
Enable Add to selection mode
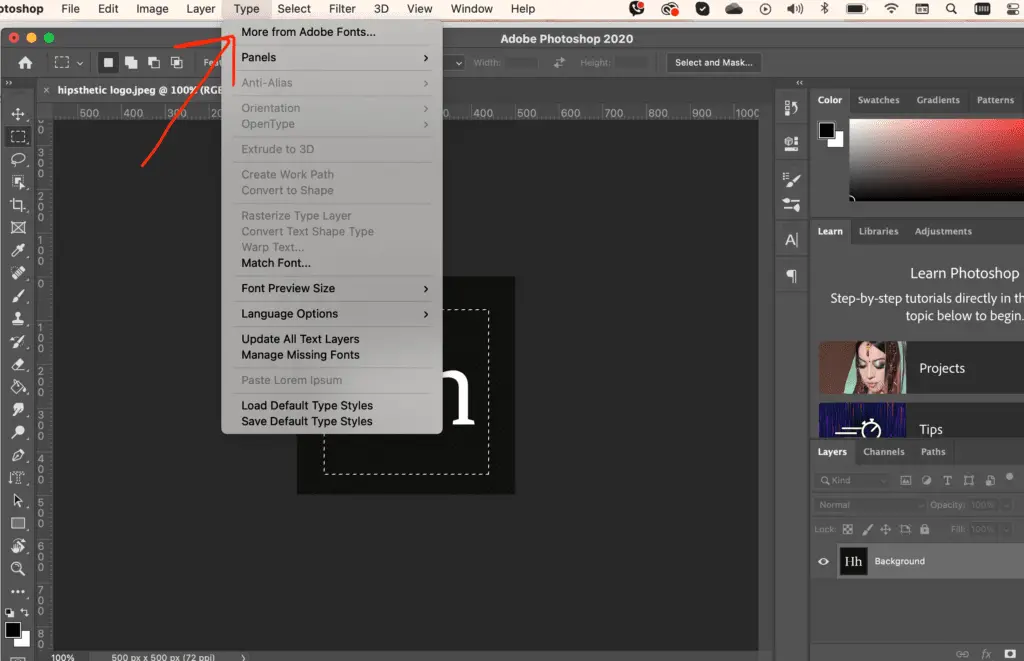pyautogui.click(x=131, y=63)
